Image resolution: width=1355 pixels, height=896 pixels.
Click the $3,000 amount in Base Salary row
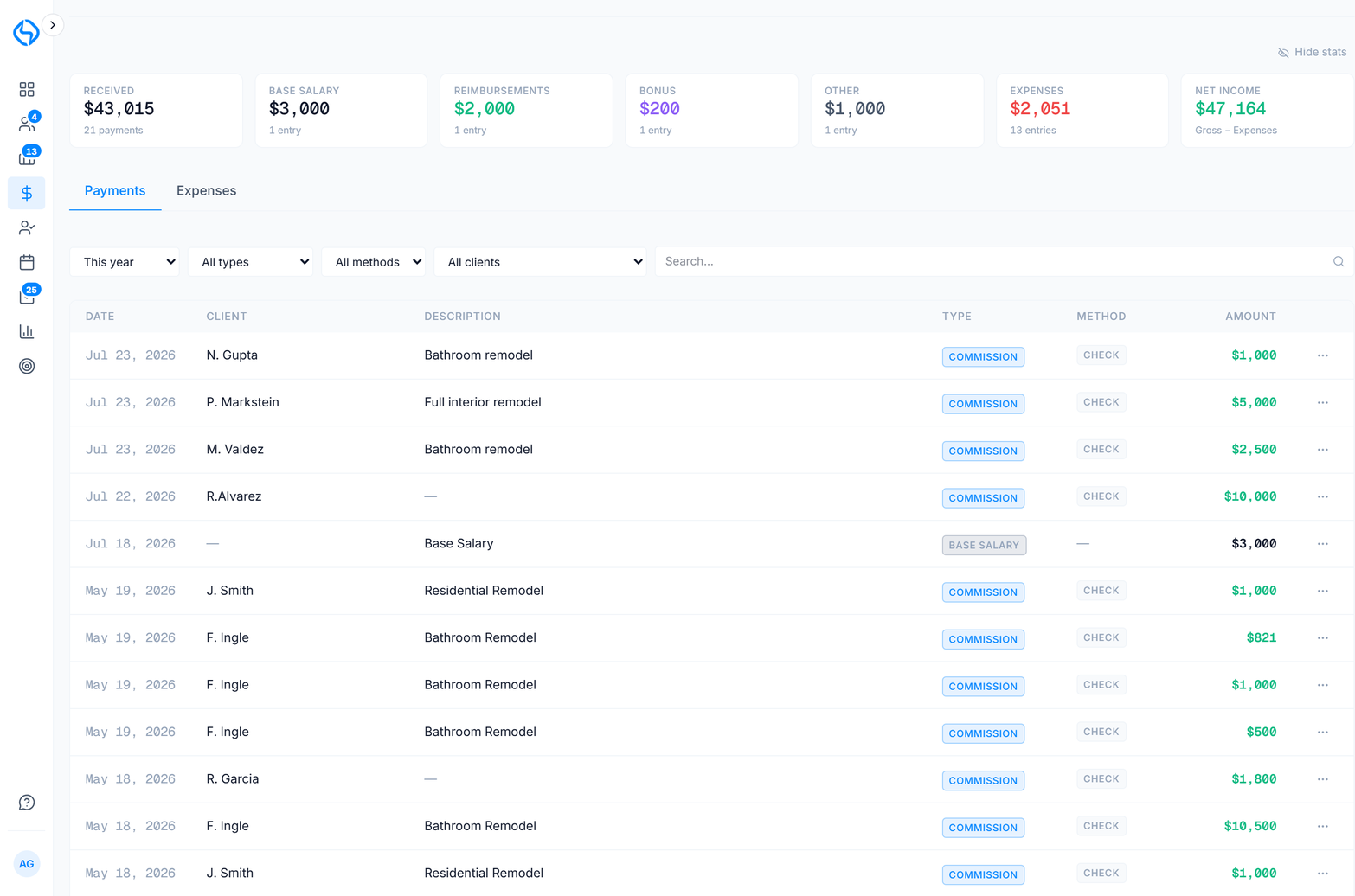[1254, 544]
